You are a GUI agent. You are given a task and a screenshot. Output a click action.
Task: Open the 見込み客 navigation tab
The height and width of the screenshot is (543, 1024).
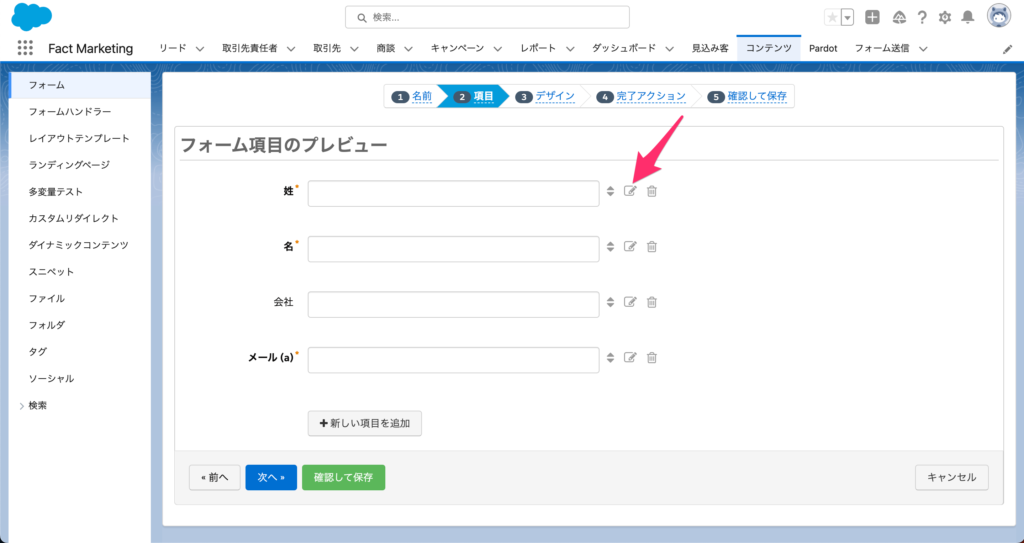tap(710, 48)
